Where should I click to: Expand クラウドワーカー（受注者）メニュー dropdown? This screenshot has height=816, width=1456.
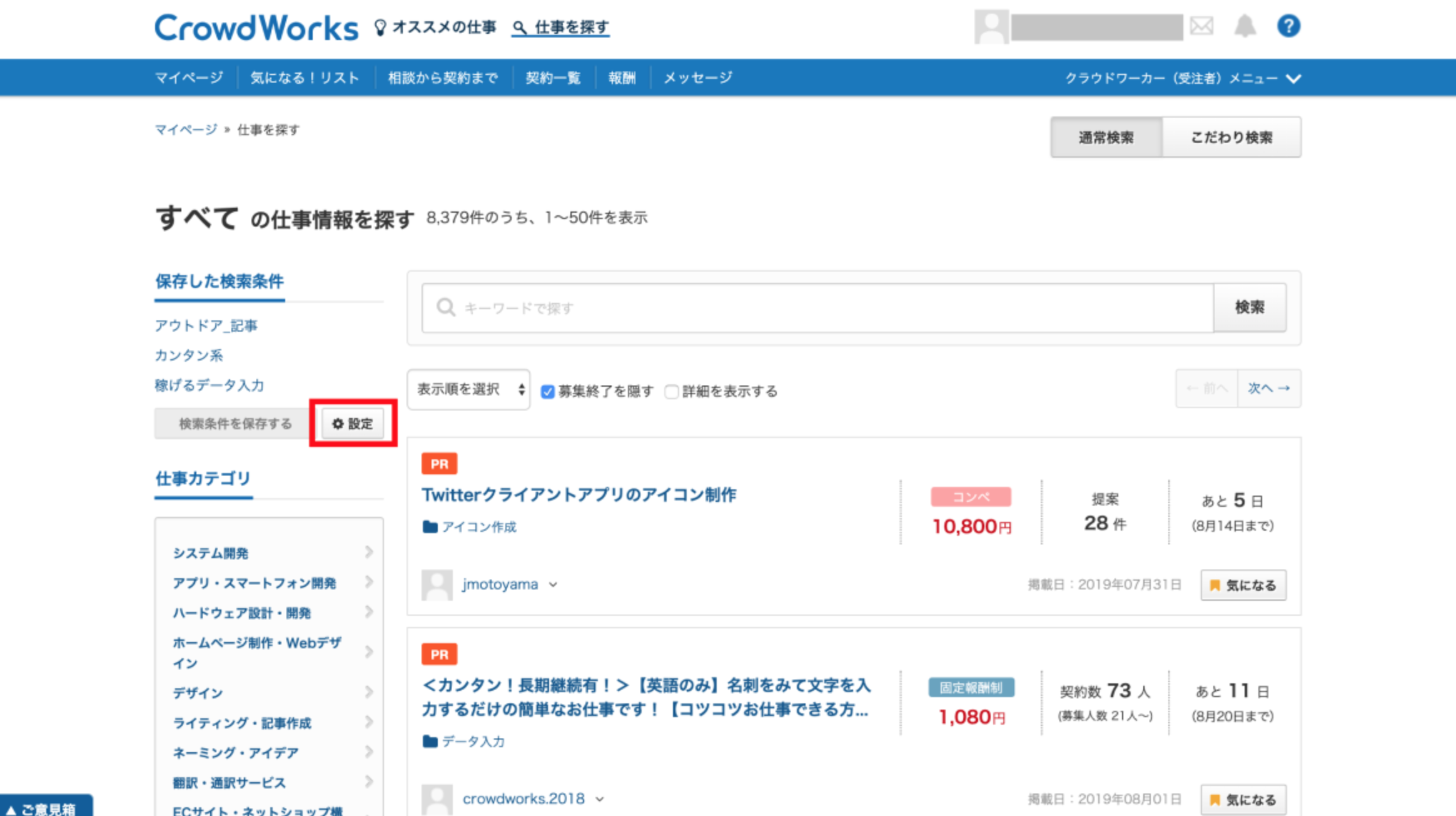[1182, 78]
